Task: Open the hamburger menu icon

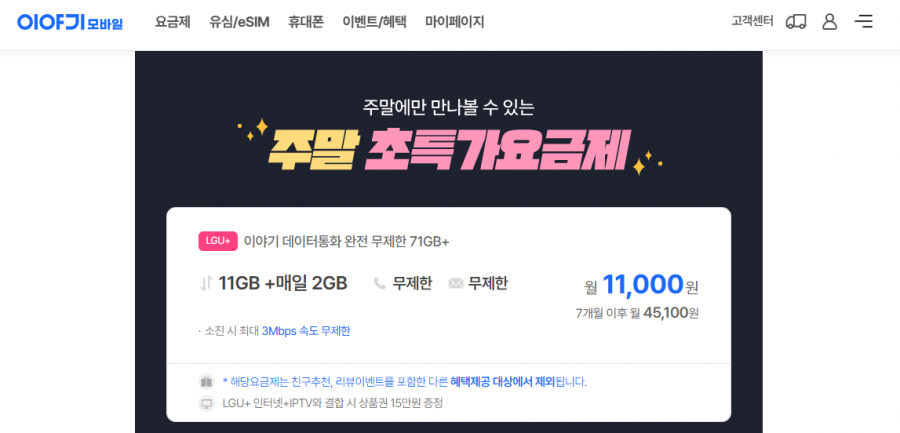Action: pyautogui.click(x=863, y=22)
